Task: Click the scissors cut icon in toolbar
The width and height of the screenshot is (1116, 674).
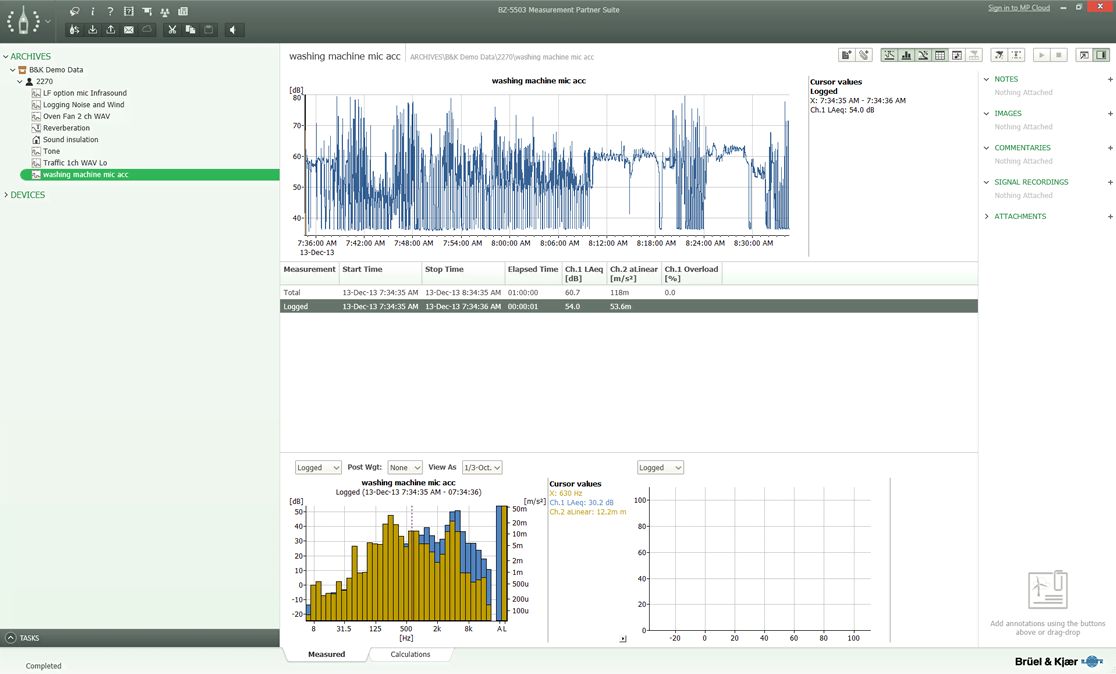Action: pos(172,30)
